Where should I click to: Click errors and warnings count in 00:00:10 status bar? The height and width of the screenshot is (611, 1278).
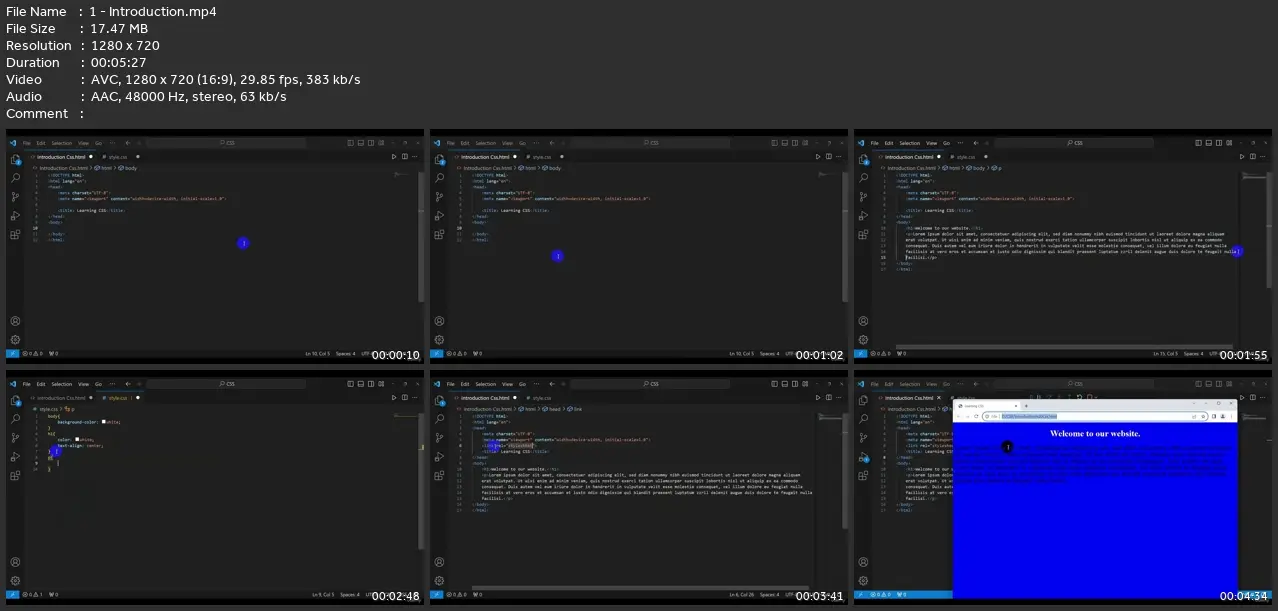[x=33, y=353]
